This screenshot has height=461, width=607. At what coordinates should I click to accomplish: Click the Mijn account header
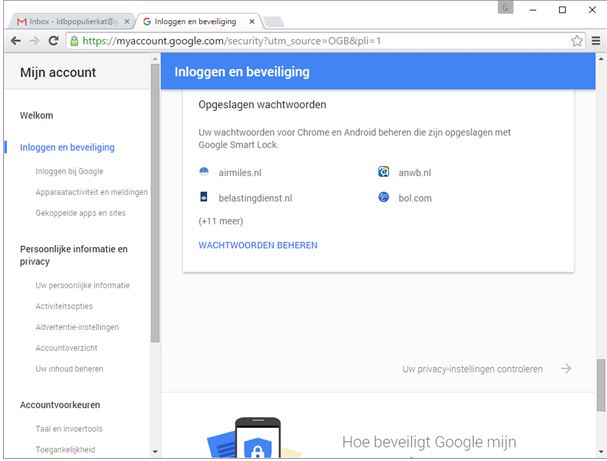click(x=58, y=72)
